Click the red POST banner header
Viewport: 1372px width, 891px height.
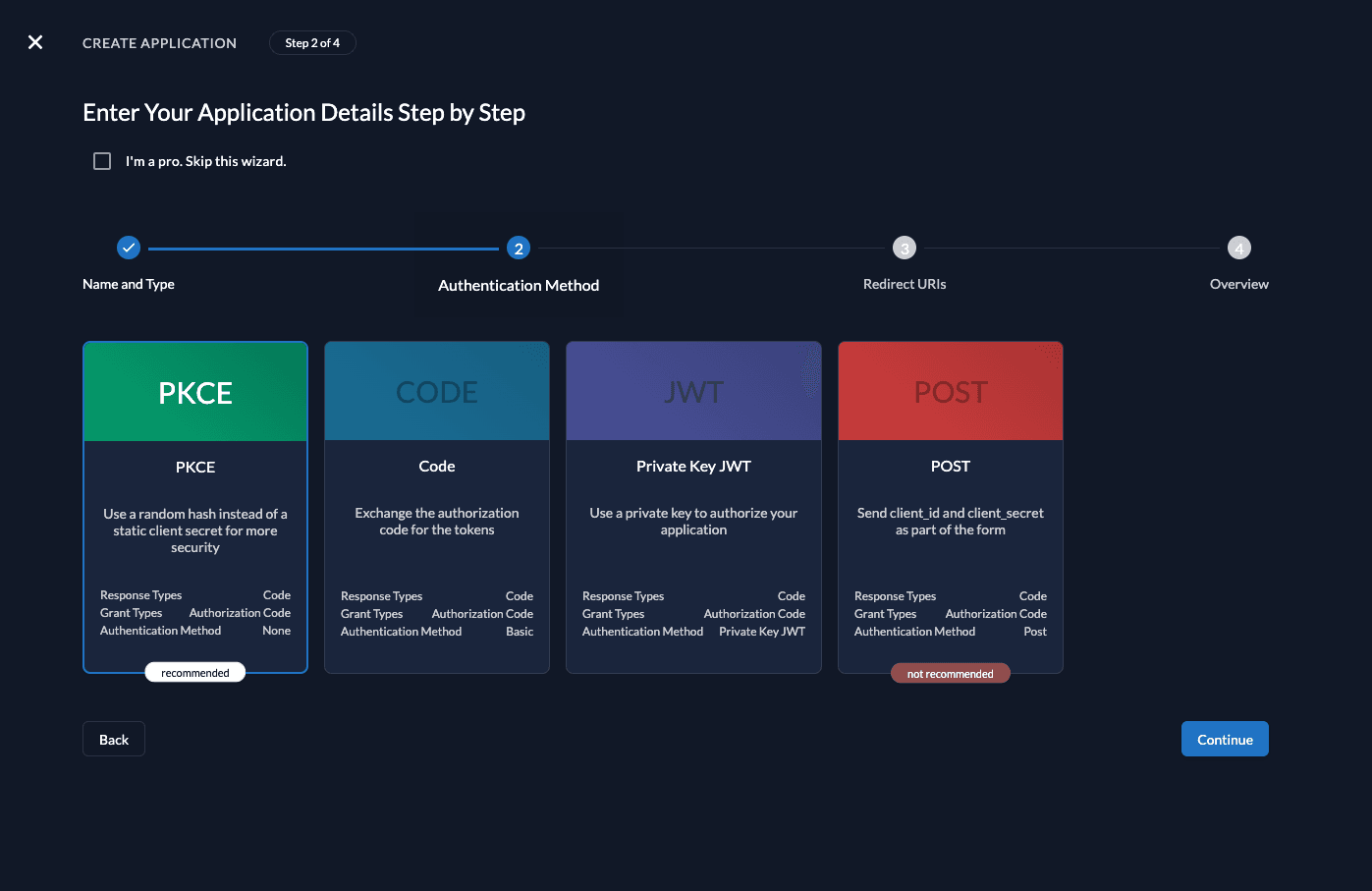coord(950,390)
